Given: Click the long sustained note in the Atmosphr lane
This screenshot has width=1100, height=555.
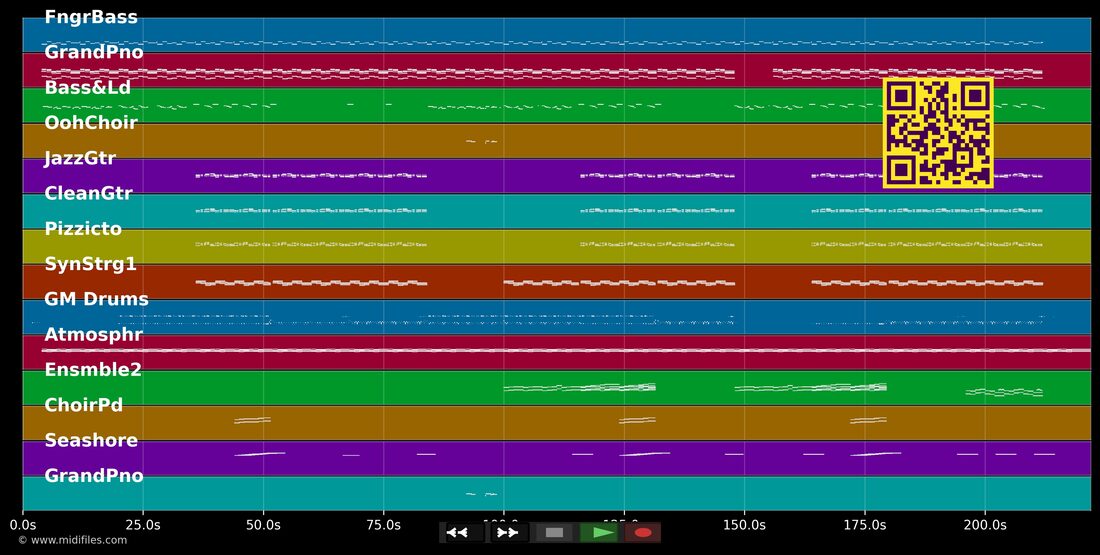Looking at the screenshot, I should tap(566, 349).
